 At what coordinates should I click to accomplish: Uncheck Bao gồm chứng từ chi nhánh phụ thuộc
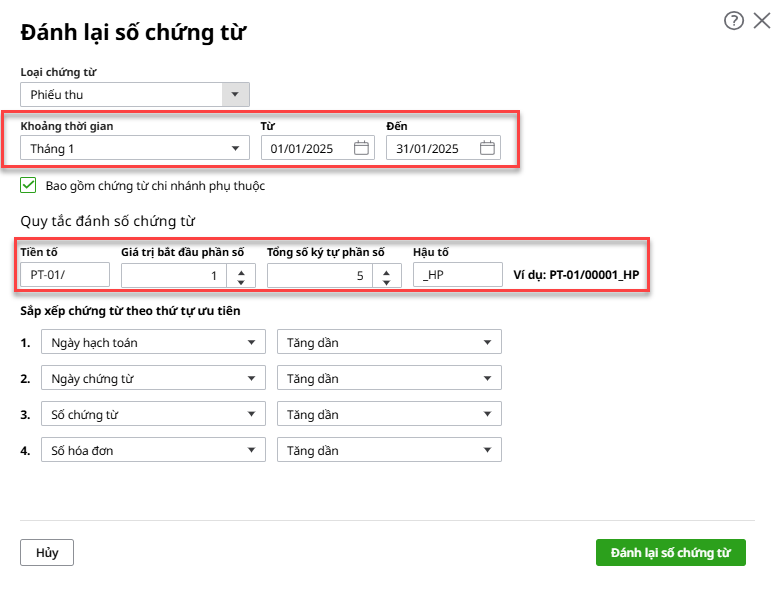click(29, 186)
